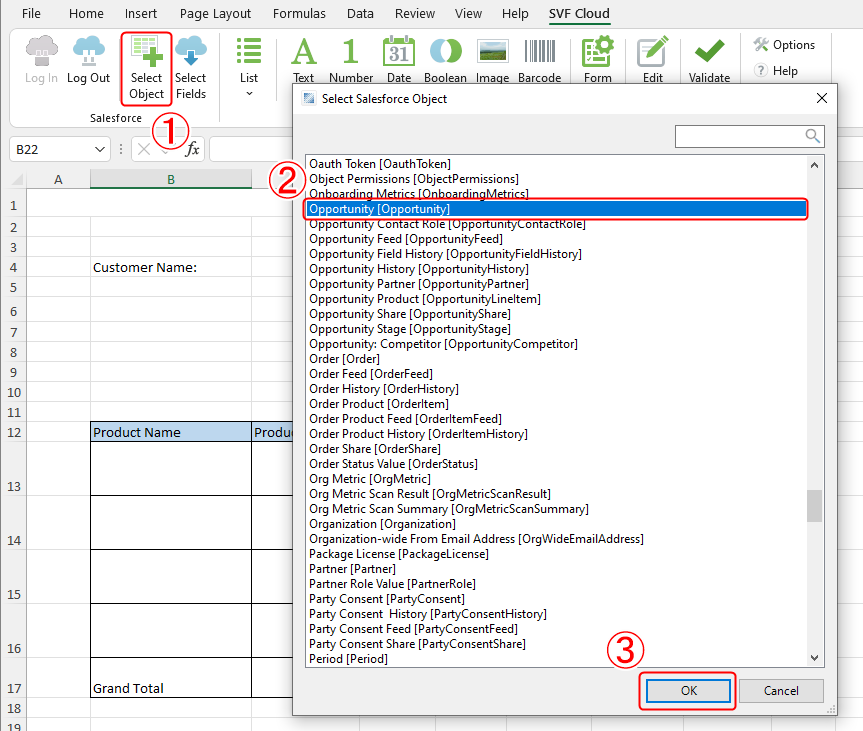This screenshot has height=731, width=863.
Task: Insert a Text field
Action: 303,59
